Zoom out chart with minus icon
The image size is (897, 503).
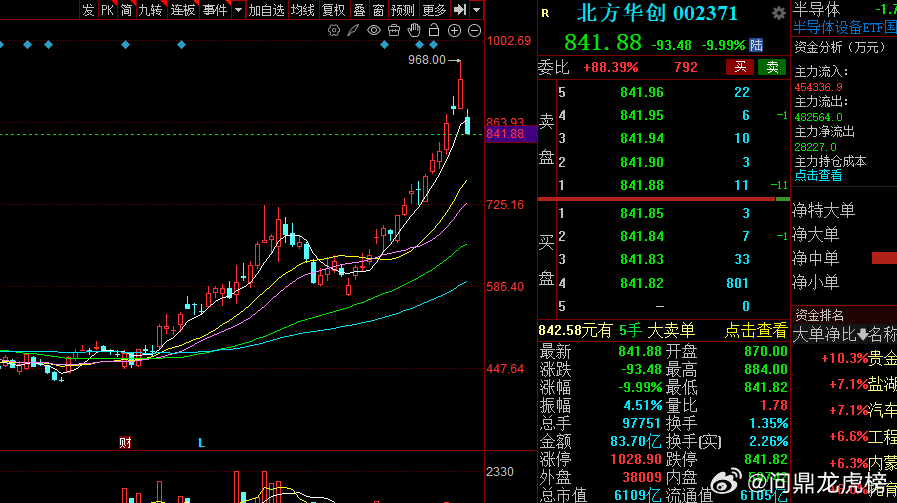pyautogui.click(x=474, y=31)
